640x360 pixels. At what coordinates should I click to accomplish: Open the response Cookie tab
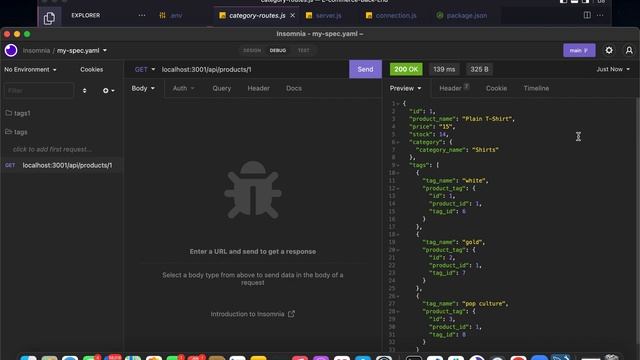pyautogui.click(x=496, y=88)
